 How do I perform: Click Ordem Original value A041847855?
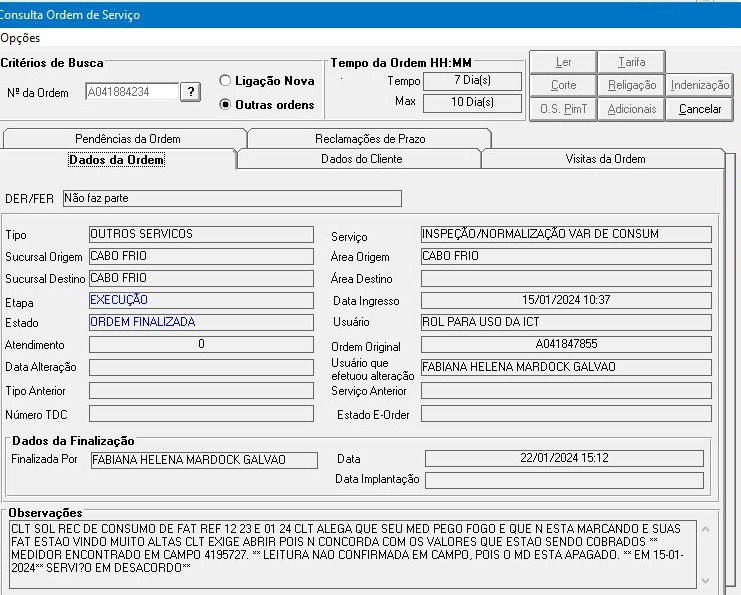pyautogui.click(x=566, y=345)
